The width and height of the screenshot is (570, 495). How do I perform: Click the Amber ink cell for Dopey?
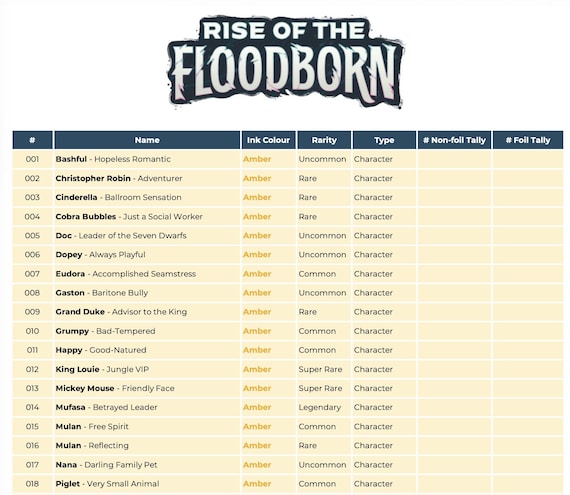click(268, 255)
